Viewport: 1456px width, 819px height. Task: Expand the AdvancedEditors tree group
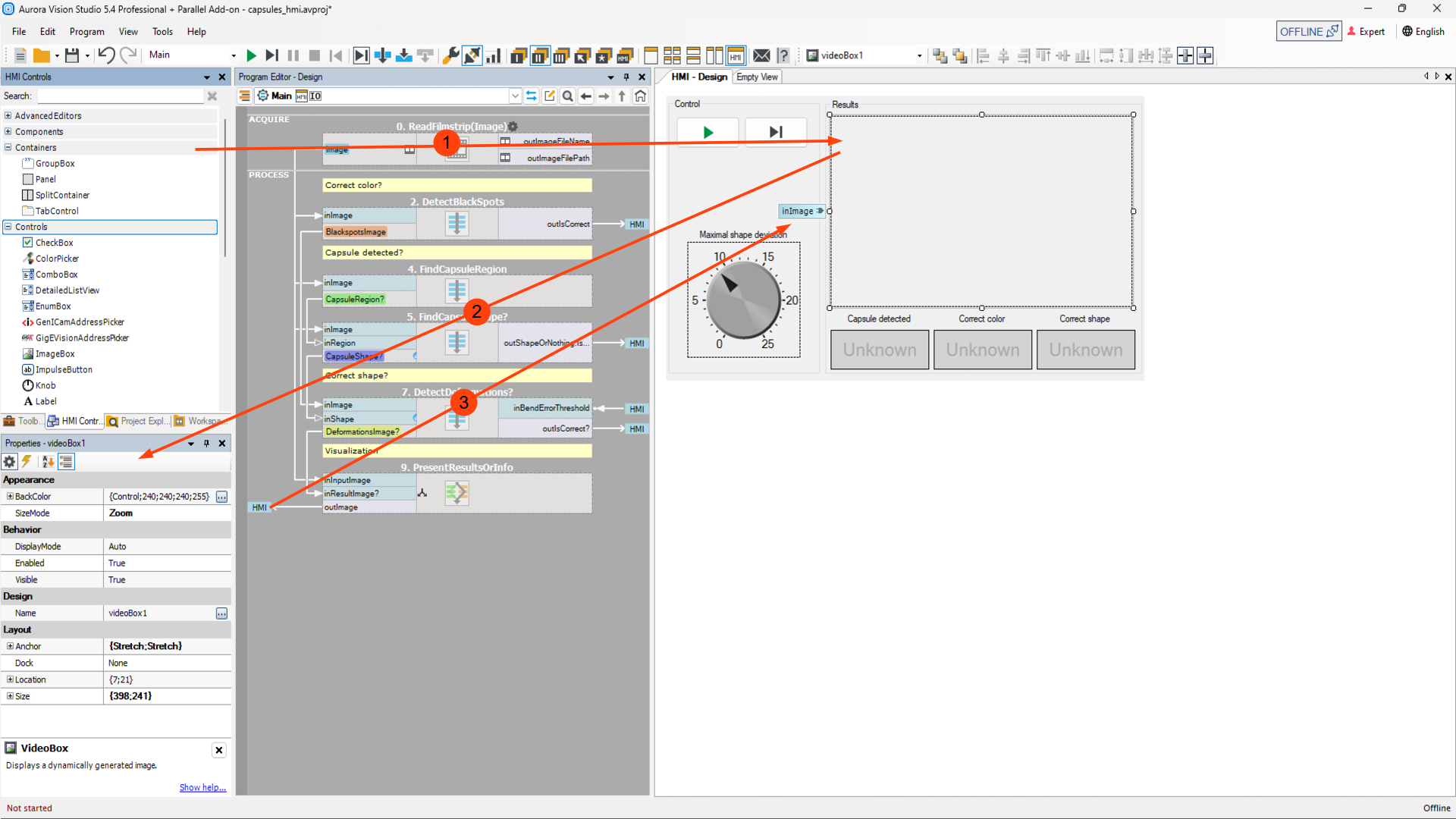[x=8, y=116]
